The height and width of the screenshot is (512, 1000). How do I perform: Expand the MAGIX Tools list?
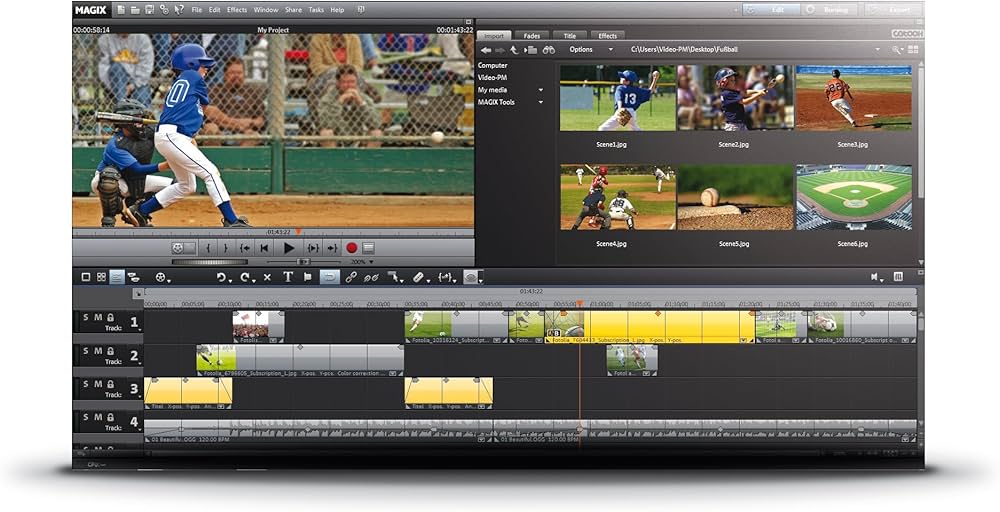click(541, 102)
